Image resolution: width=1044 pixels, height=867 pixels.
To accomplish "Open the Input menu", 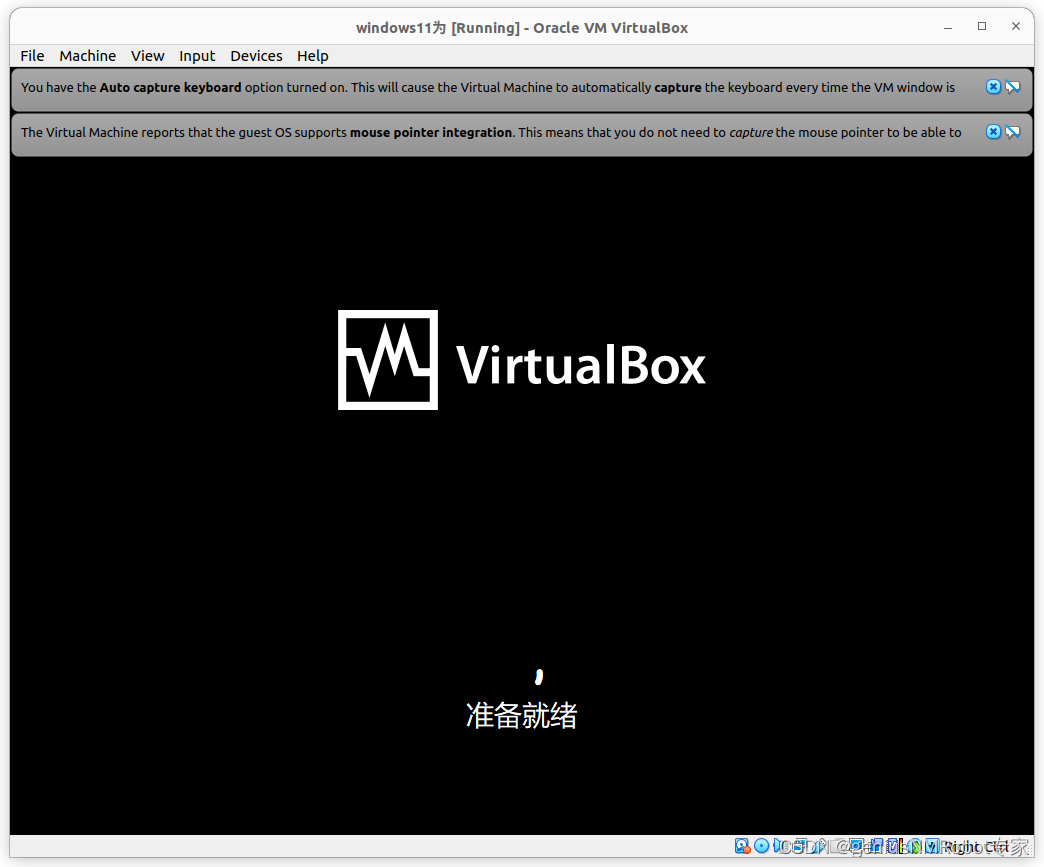I will [197, 56].
